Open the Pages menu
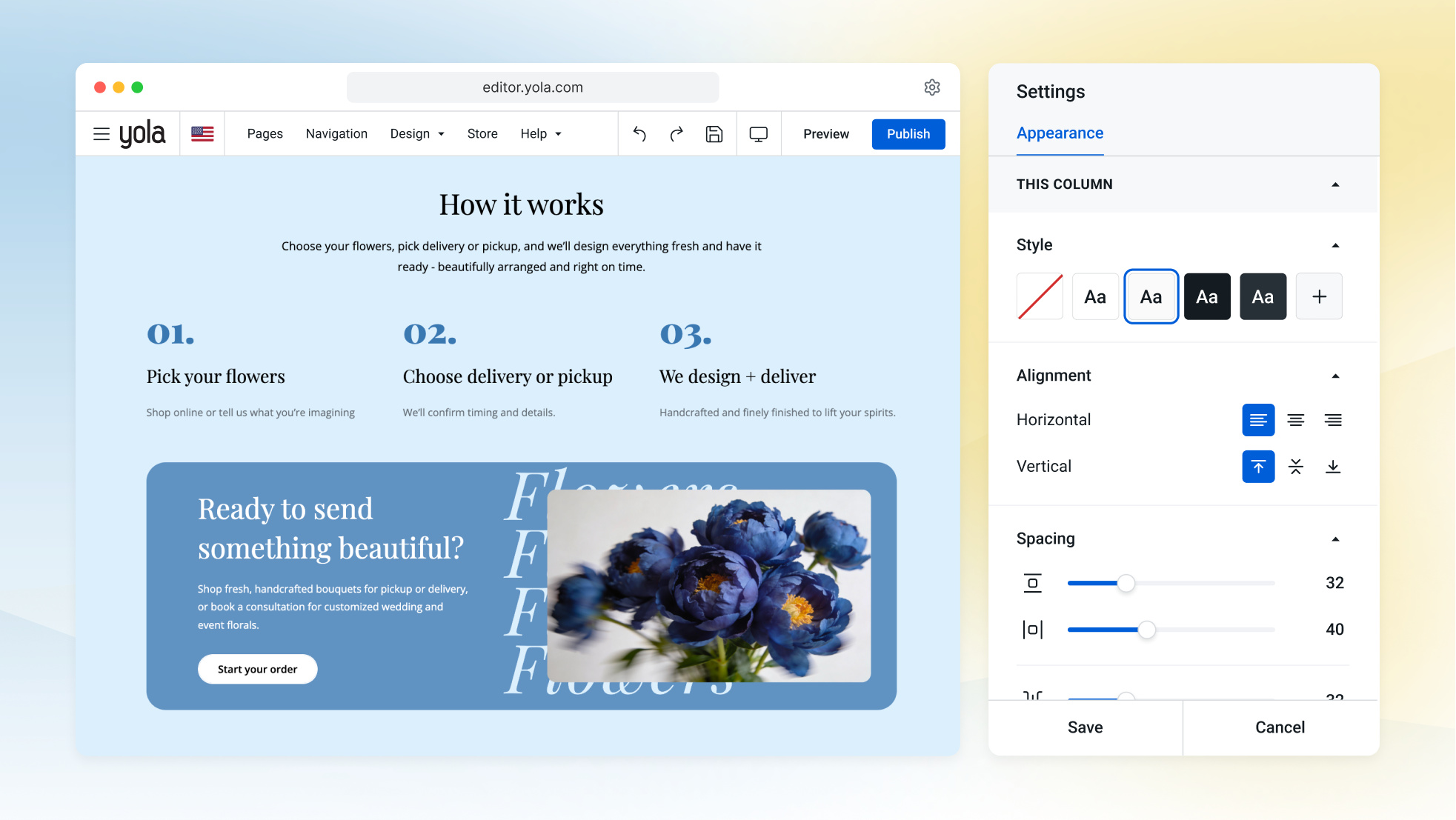The width and height of the screenshot is (1456, 820). tap(265, 134)
